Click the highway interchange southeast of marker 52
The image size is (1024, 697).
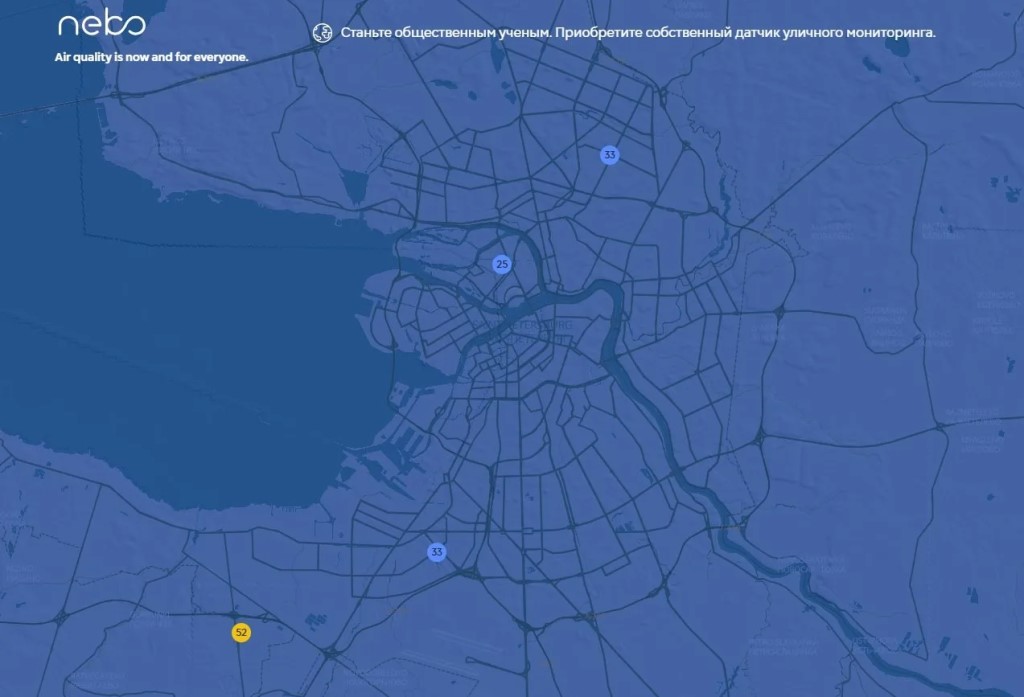point(330,651)
